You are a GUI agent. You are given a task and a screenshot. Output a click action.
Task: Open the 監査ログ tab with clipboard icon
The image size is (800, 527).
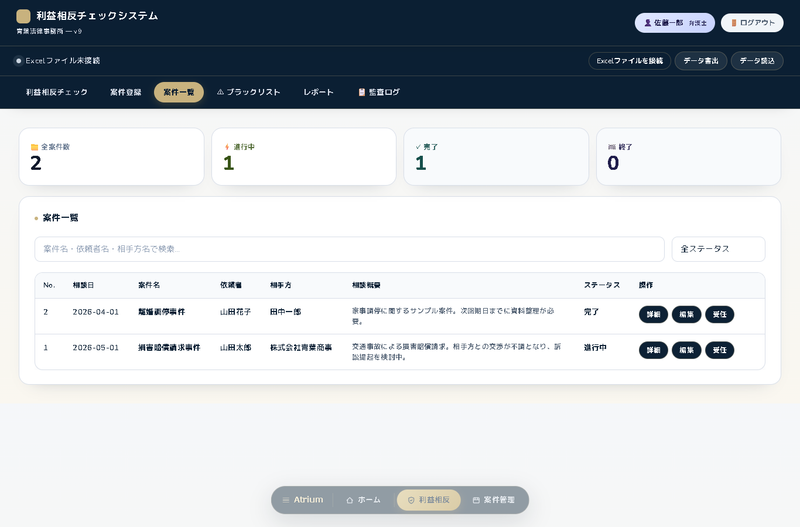tap(379, 92)
